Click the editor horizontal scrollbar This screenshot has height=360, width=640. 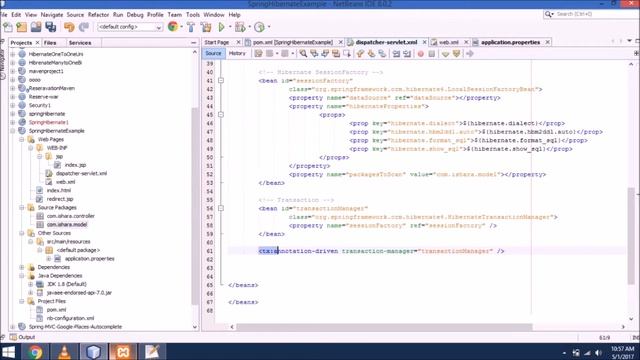[384, 327]
